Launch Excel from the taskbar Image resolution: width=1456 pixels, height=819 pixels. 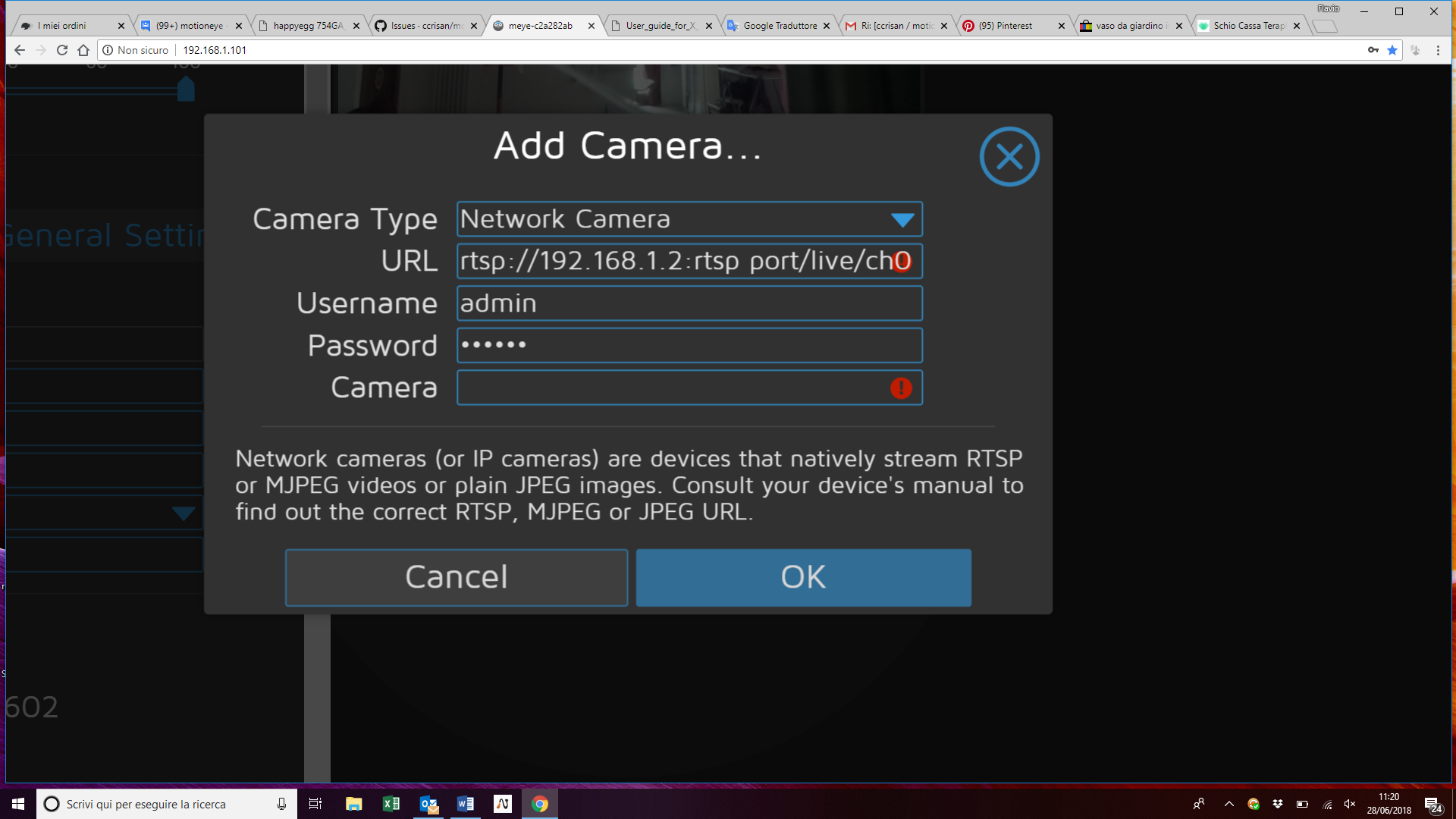point(391,804)
